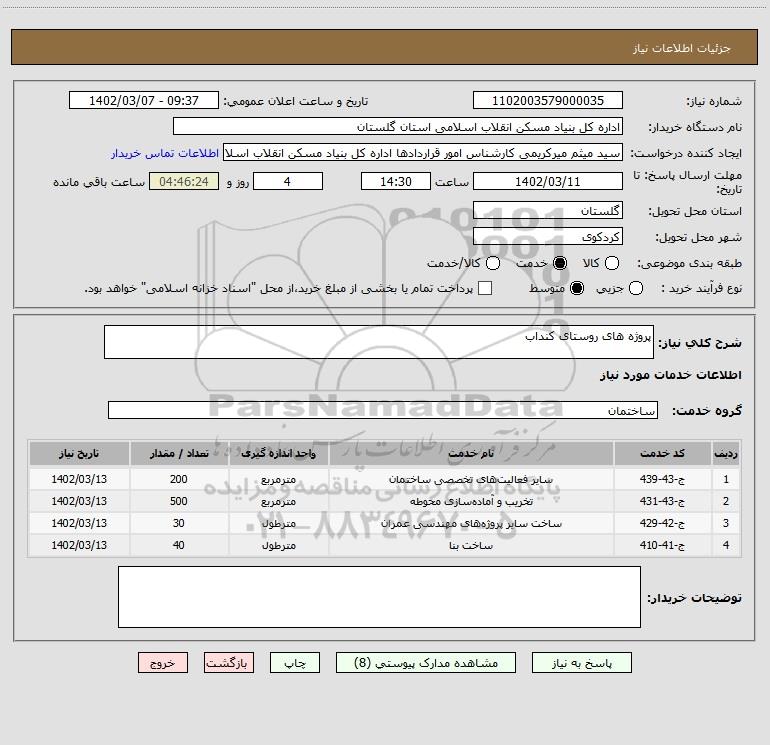Select the خدمت radio button

[x=559, y=263]
